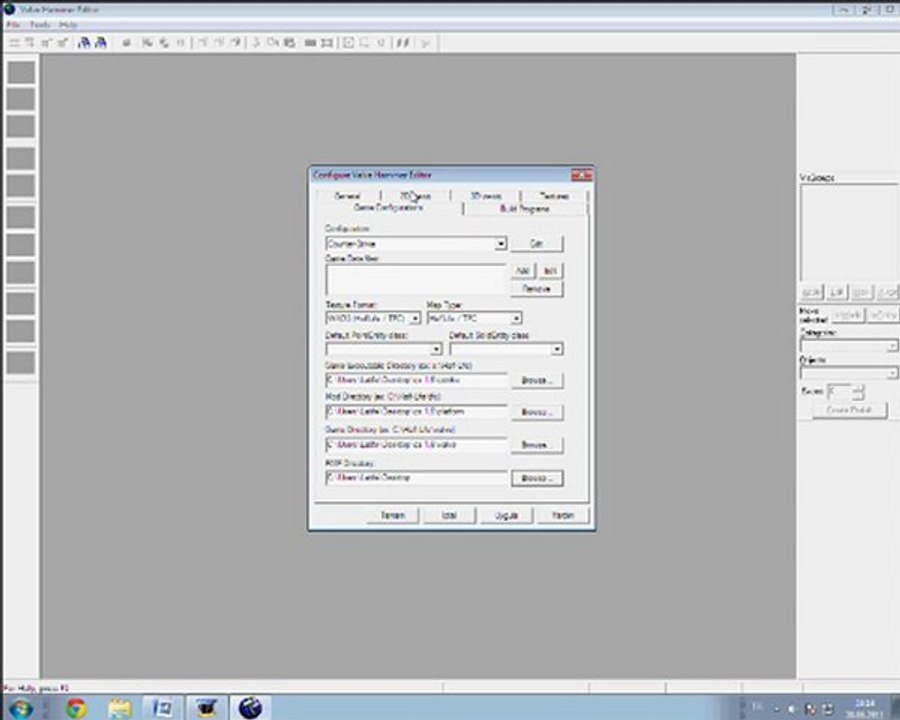Viewport: 900px width, 720px height.
Task: Browse for the RMF Directory
Action: point(537,478)
